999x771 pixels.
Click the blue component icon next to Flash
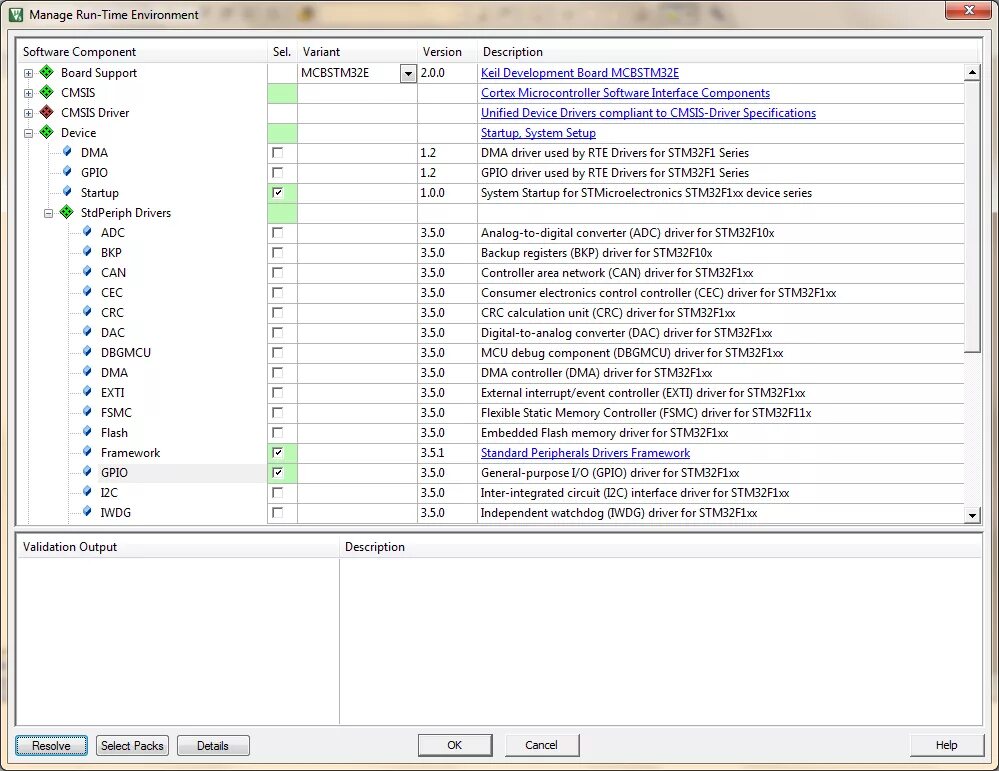87,432
